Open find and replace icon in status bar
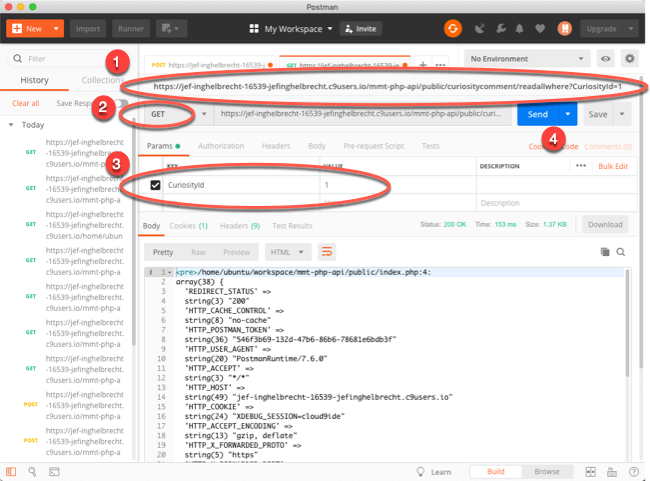This screenshot has height=481, width=650. pos(32,472)
